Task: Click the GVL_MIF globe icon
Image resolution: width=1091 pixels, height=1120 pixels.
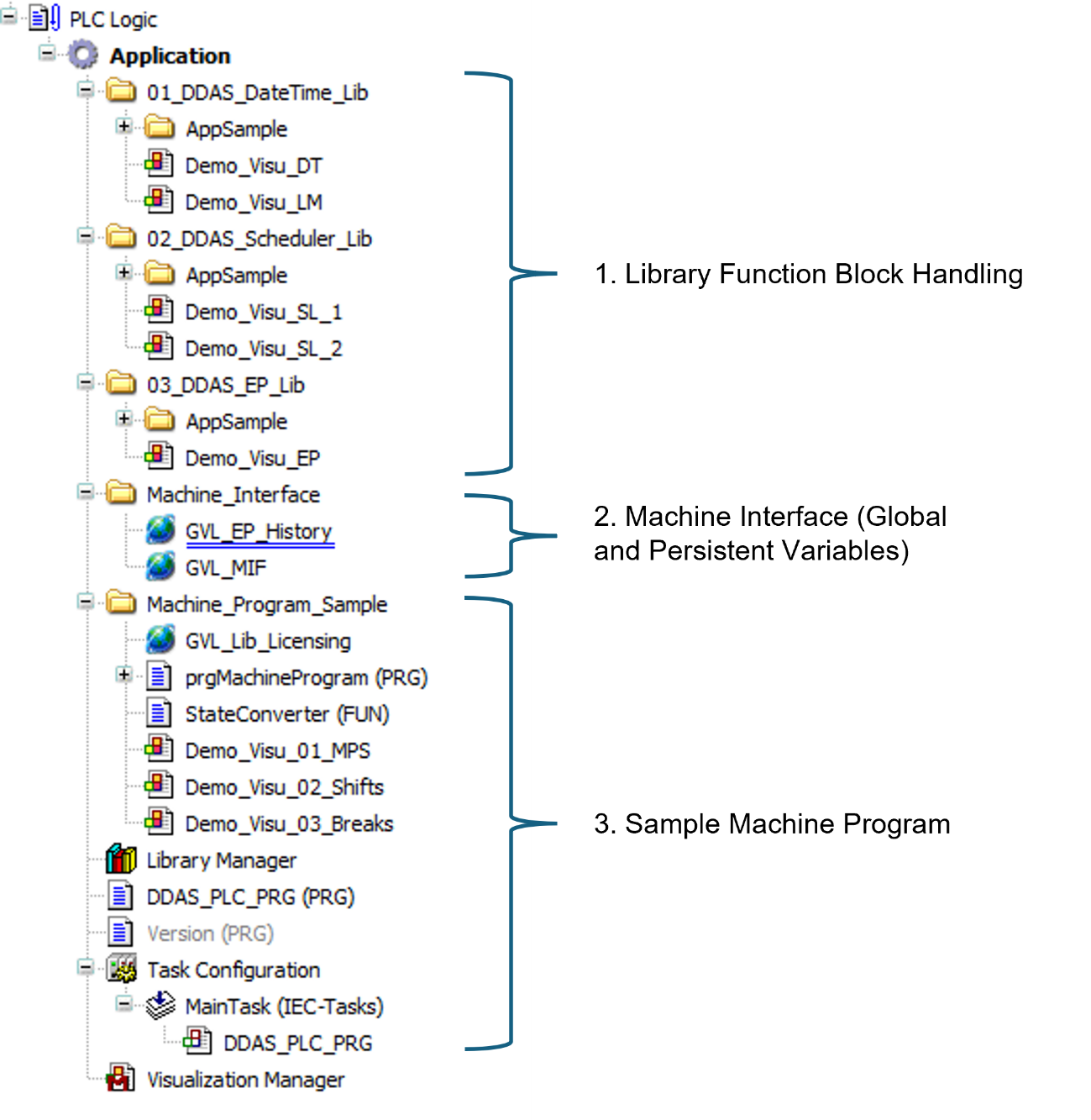Action: click(160, 566)
